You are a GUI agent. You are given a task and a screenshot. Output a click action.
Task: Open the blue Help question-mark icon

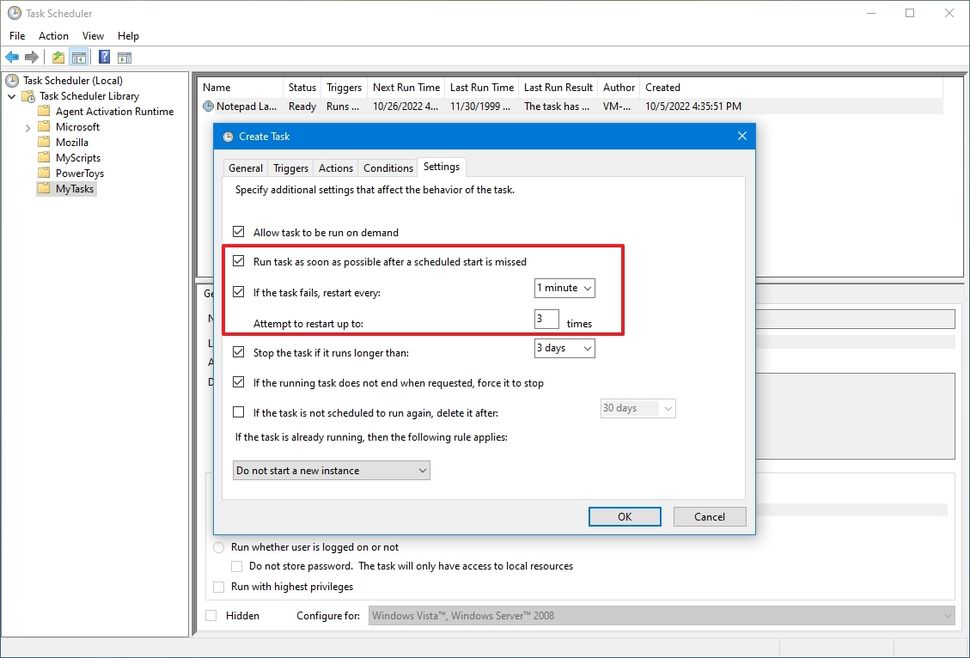(105, 58)
